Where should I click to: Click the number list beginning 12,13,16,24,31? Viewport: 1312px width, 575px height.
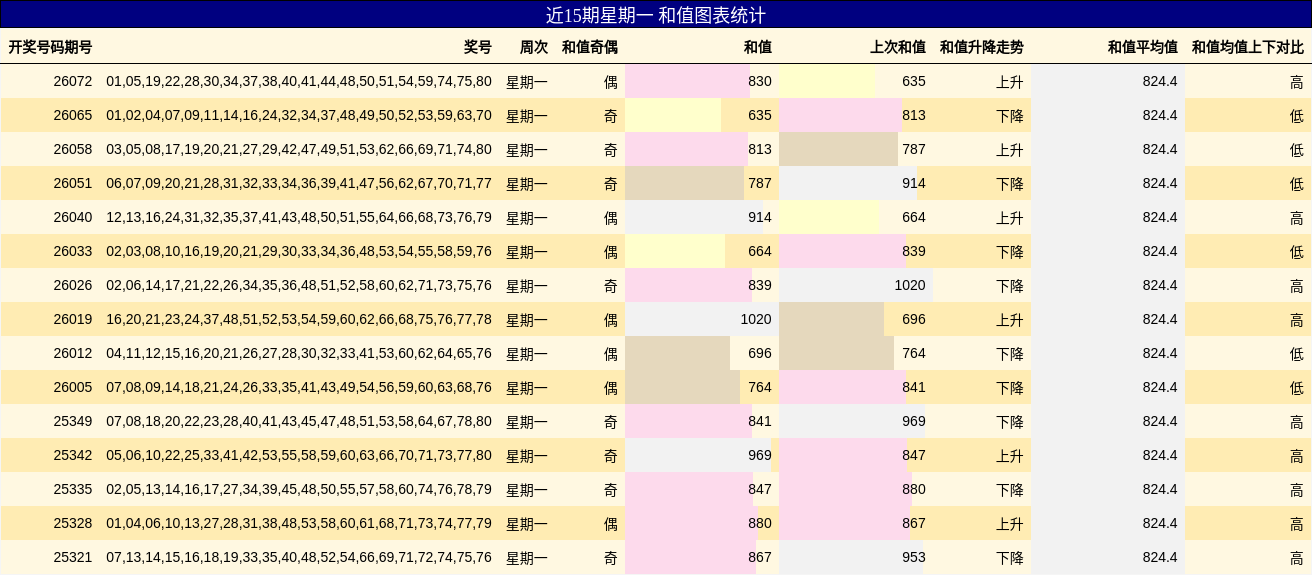tap(299, 217)
